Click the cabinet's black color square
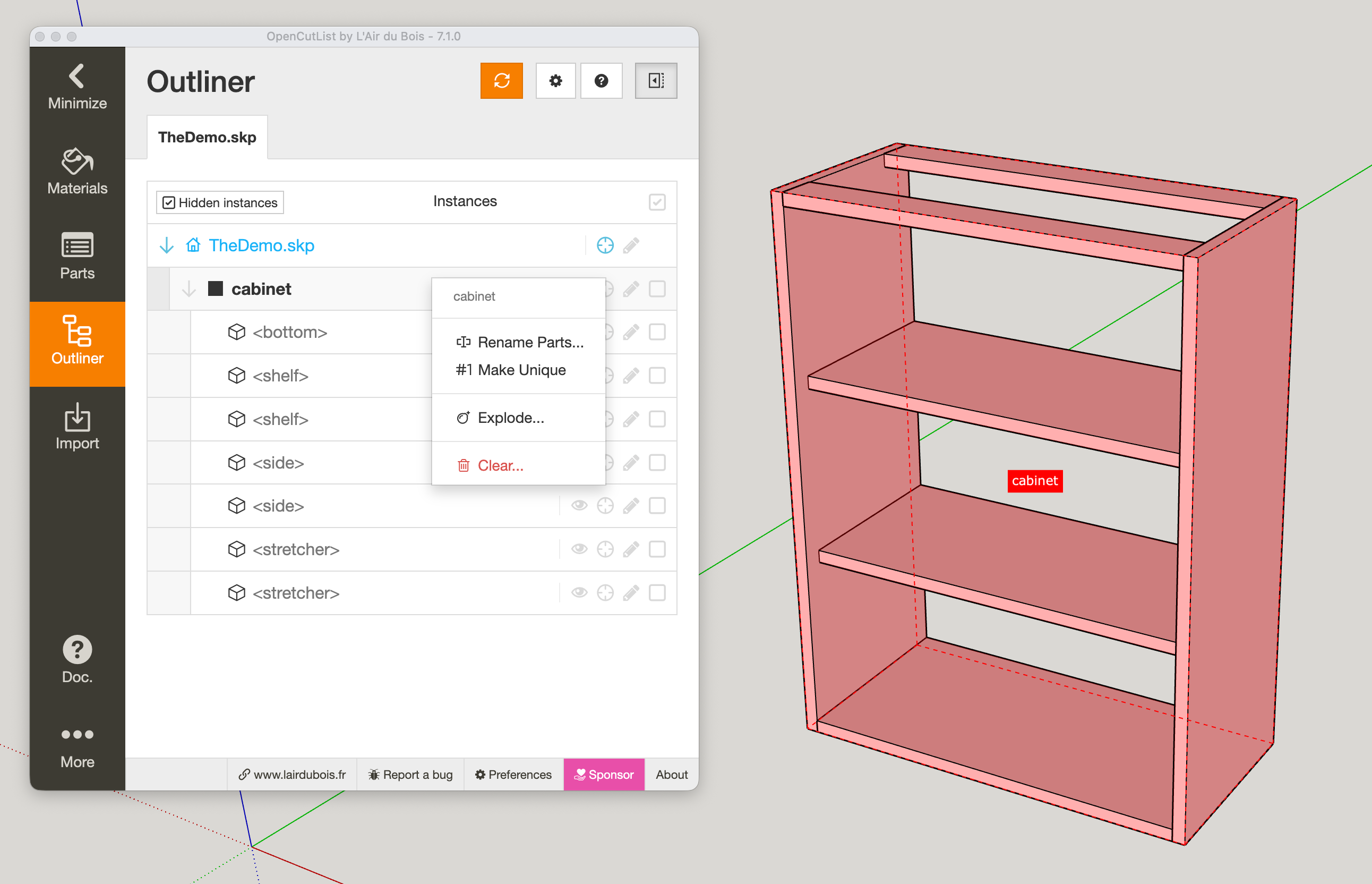The height and width of the screenshot is (884, 1372). 215,289
